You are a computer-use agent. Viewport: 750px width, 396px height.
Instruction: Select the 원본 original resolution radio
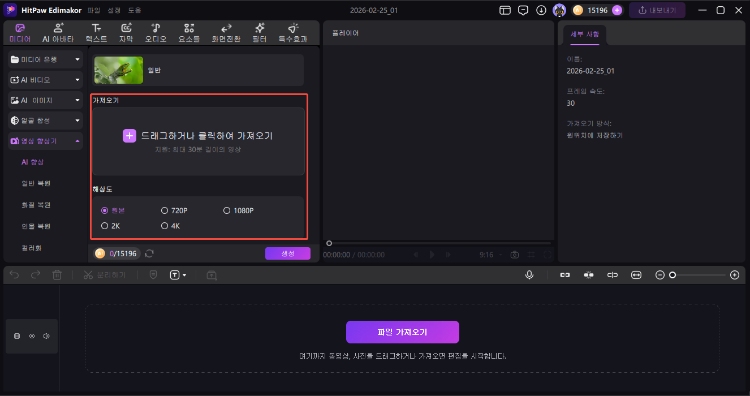[104, 210]
